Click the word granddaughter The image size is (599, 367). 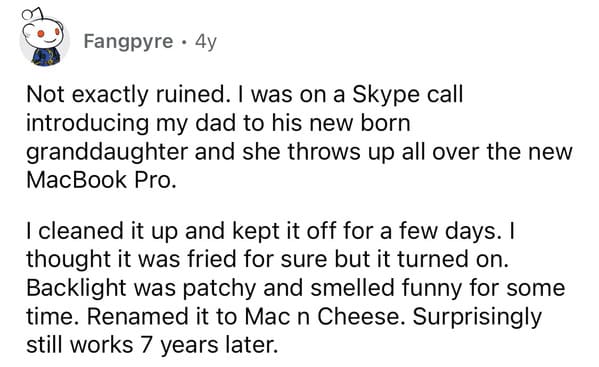click(107, 152)
